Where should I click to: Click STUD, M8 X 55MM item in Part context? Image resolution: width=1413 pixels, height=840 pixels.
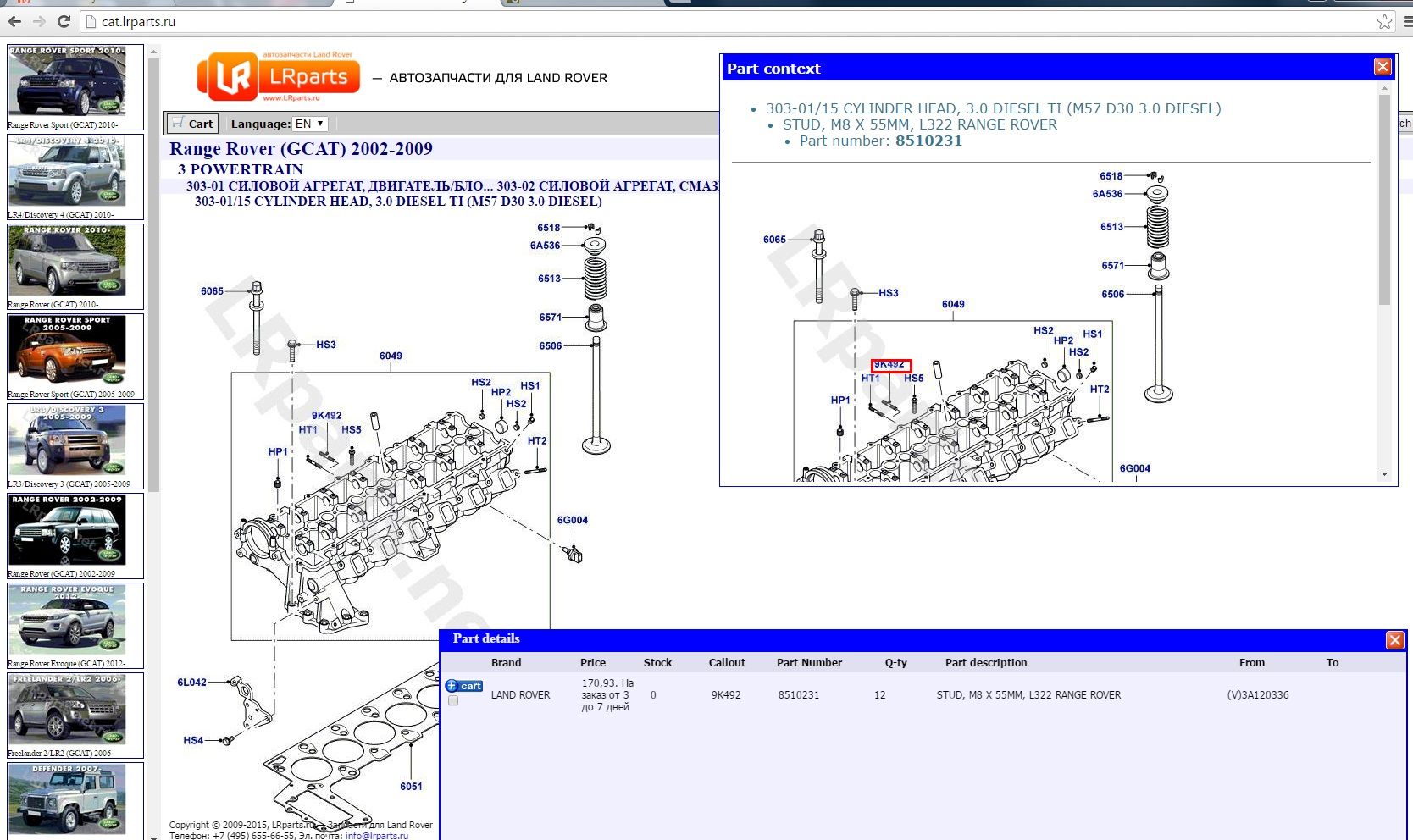coord(920,124)
